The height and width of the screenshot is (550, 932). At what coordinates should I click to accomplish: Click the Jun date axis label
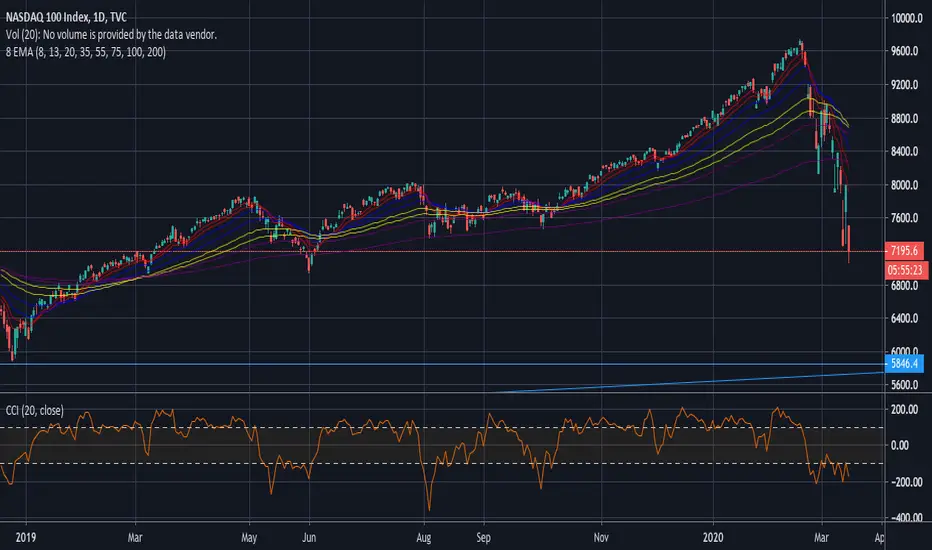tap(308, 537)
